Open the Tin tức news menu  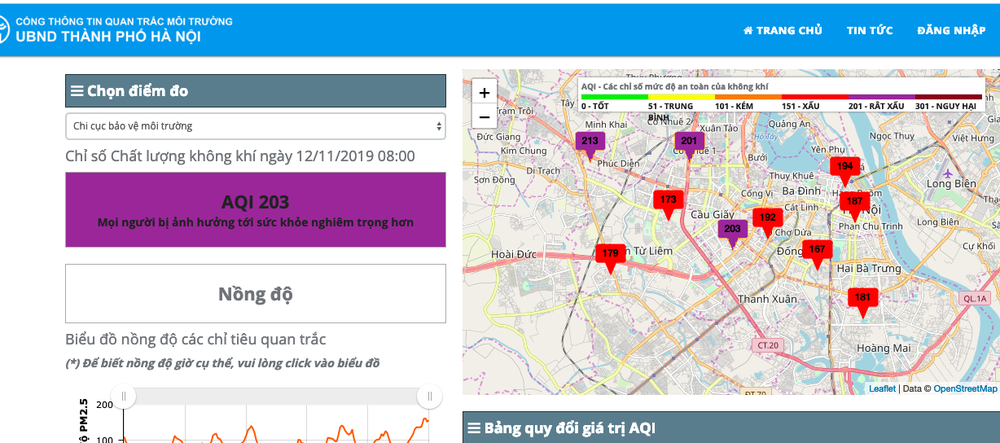pos(869,30)
